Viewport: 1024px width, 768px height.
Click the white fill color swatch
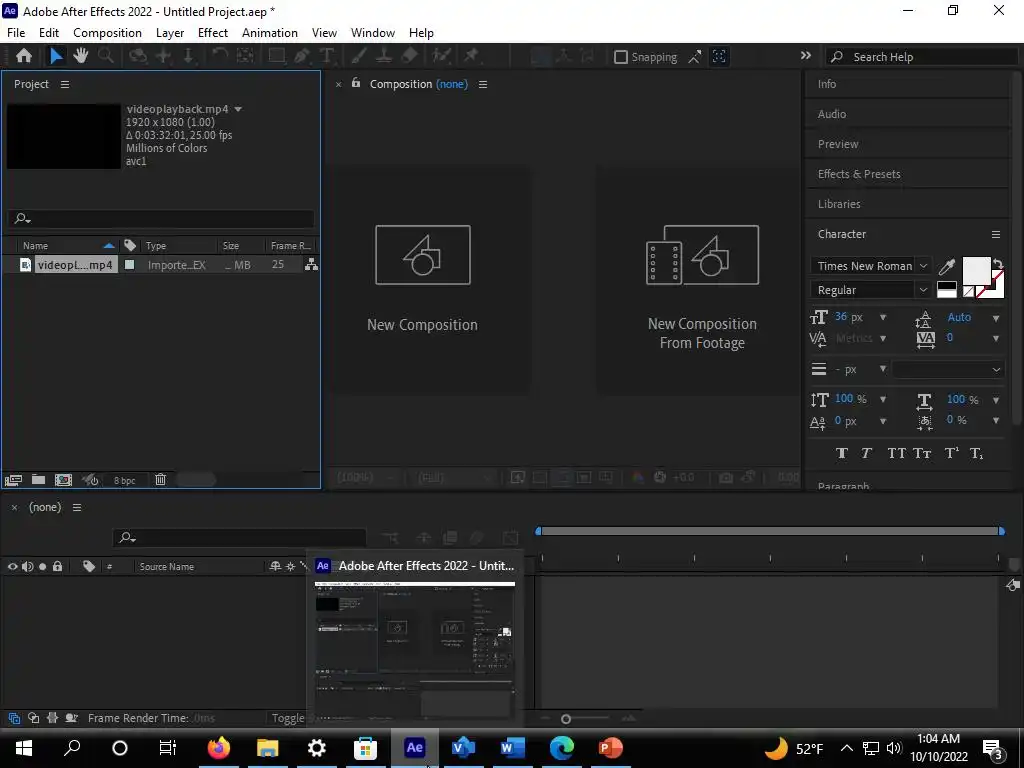click(x=976, y=270)
